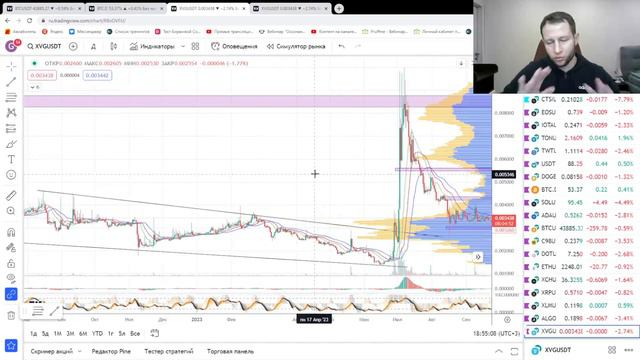Toggle magnet mode for drawings
640x360 pixels.
[x=11, y=232]
